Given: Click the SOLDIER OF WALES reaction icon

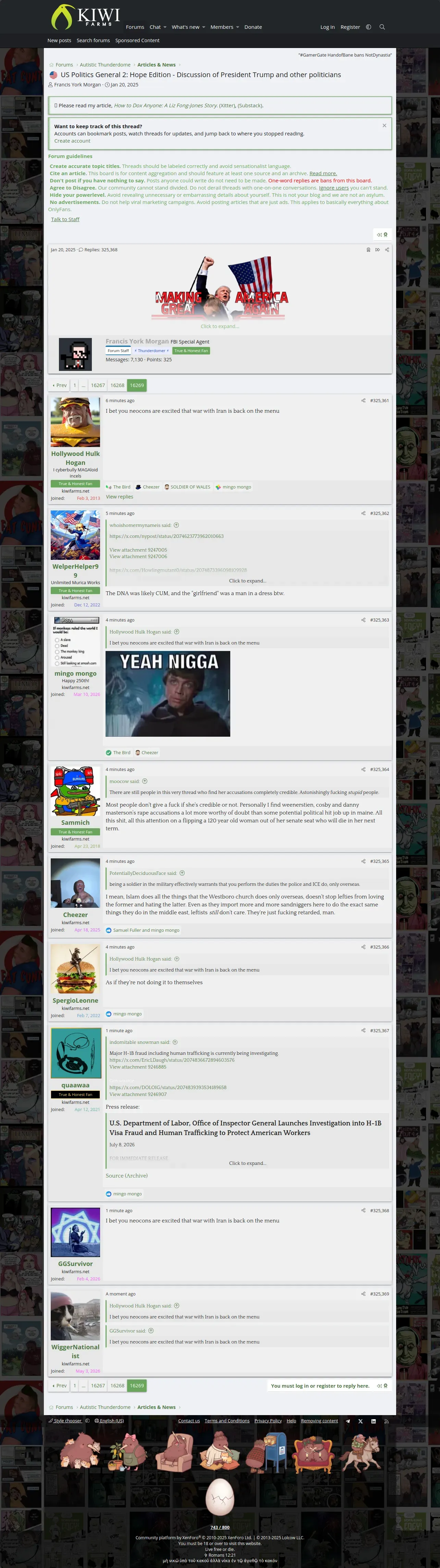Looking at the screenshot, I should 167,487.
